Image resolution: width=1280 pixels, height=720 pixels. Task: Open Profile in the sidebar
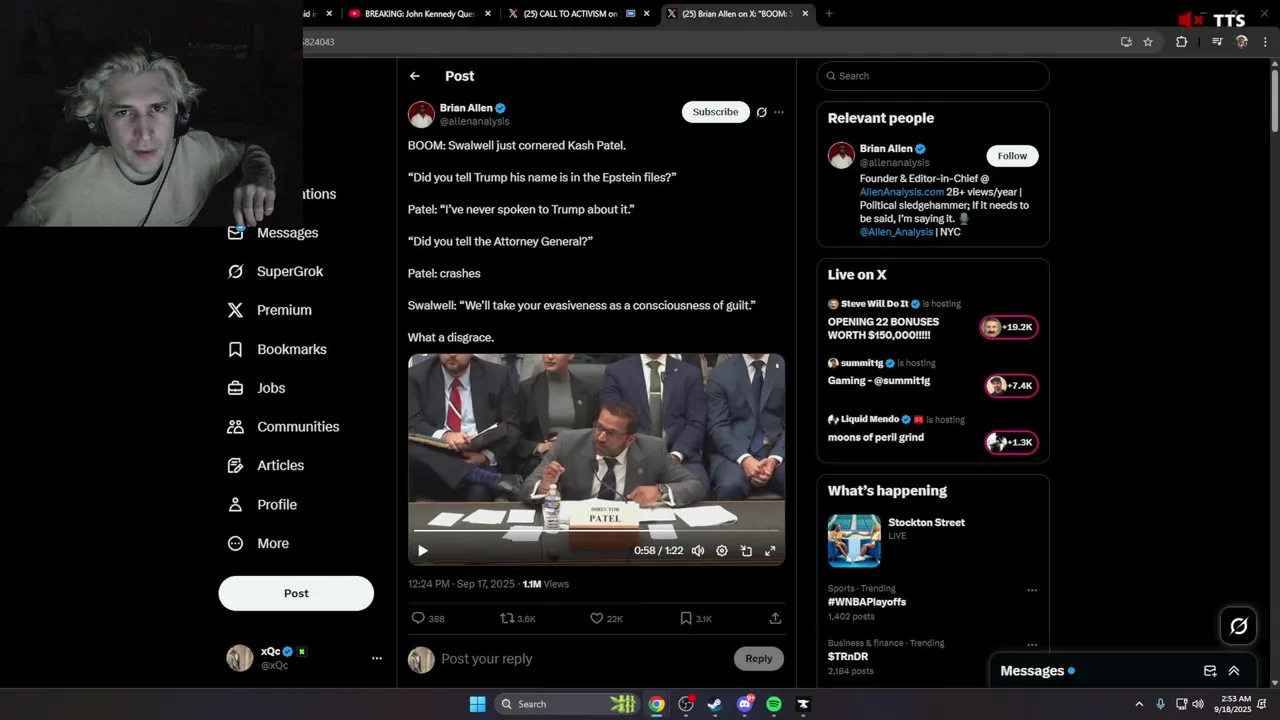pyautogui.click(x=262, y=505)
